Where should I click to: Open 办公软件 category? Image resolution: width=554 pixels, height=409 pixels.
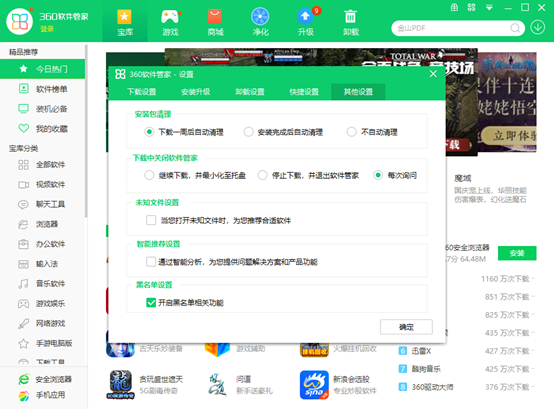[42, 244]
